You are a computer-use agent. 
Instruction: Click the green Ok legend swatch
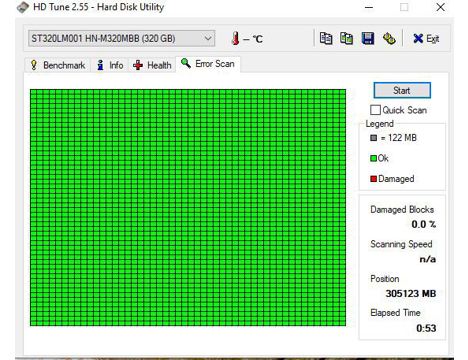coord(373,158)
